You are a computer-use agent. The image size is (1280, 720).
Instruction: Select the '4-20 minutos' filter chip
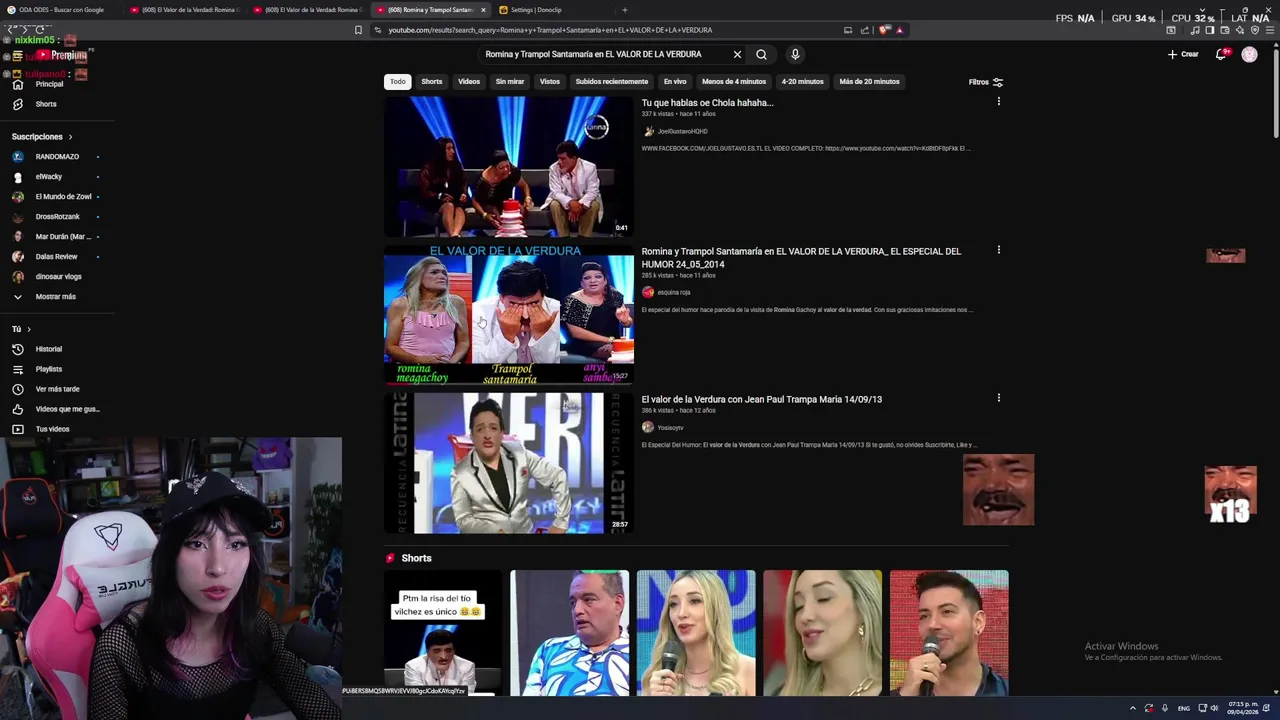[803, 81]
